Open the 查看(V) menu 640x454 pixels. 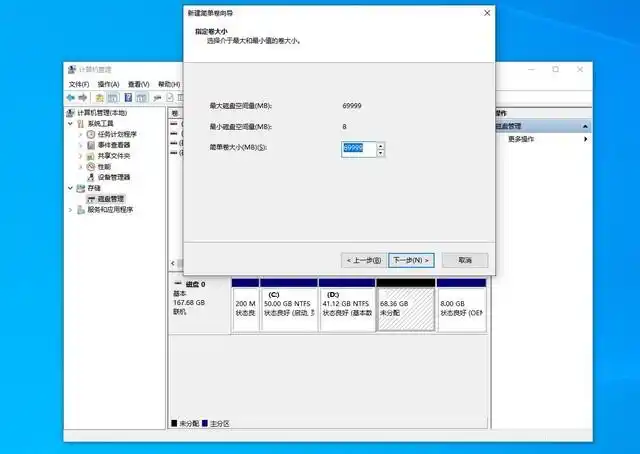[138, 84]
